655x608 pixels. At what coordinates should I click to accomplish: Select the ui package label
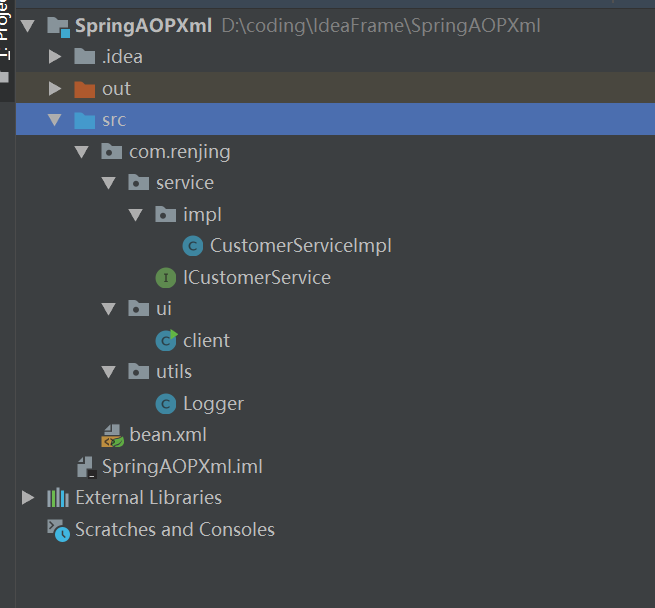click(164, 309)
